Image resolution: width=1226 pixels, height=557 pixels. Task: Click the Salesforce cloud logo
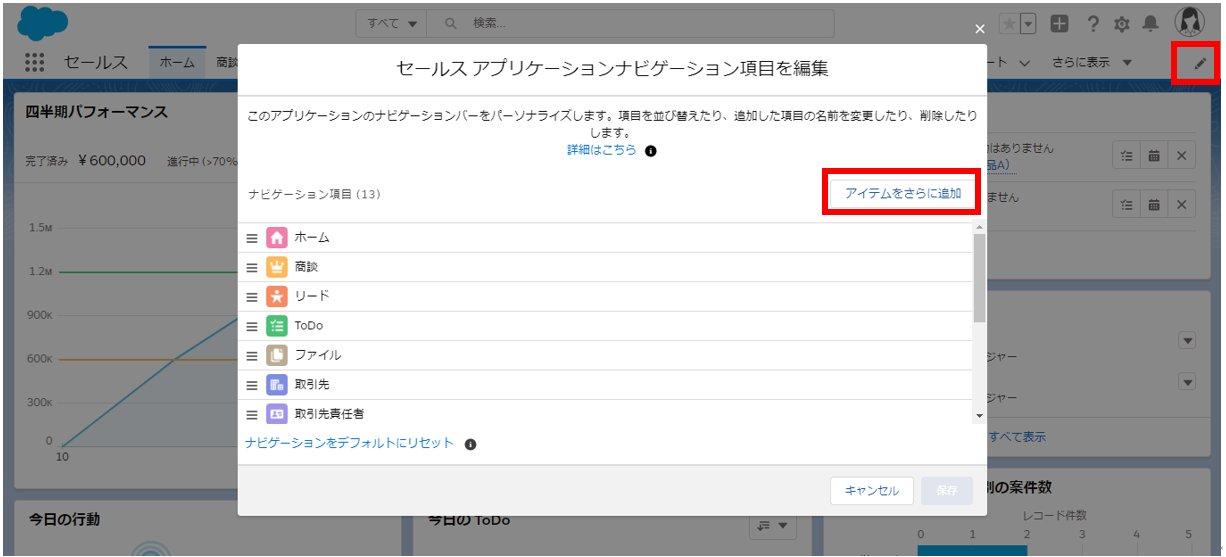point(41,21)
